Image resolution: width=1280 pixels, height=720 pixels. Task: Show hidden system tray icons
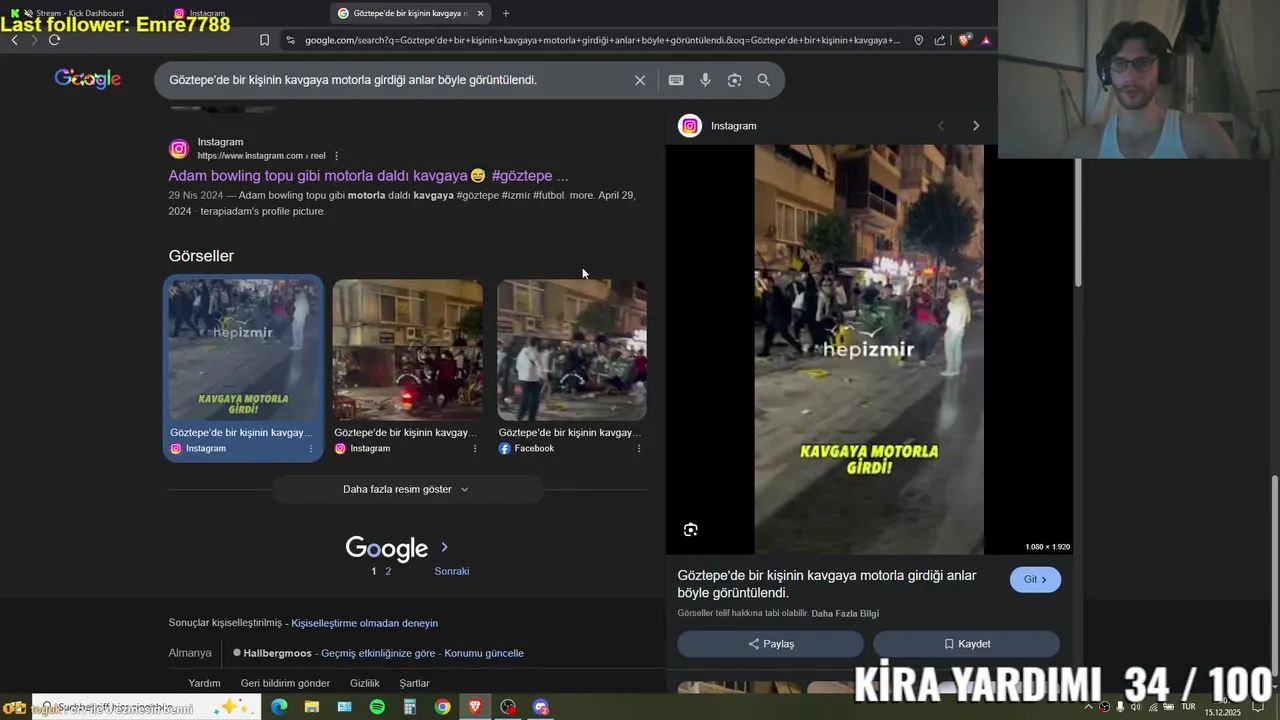tap(1088, 707)
